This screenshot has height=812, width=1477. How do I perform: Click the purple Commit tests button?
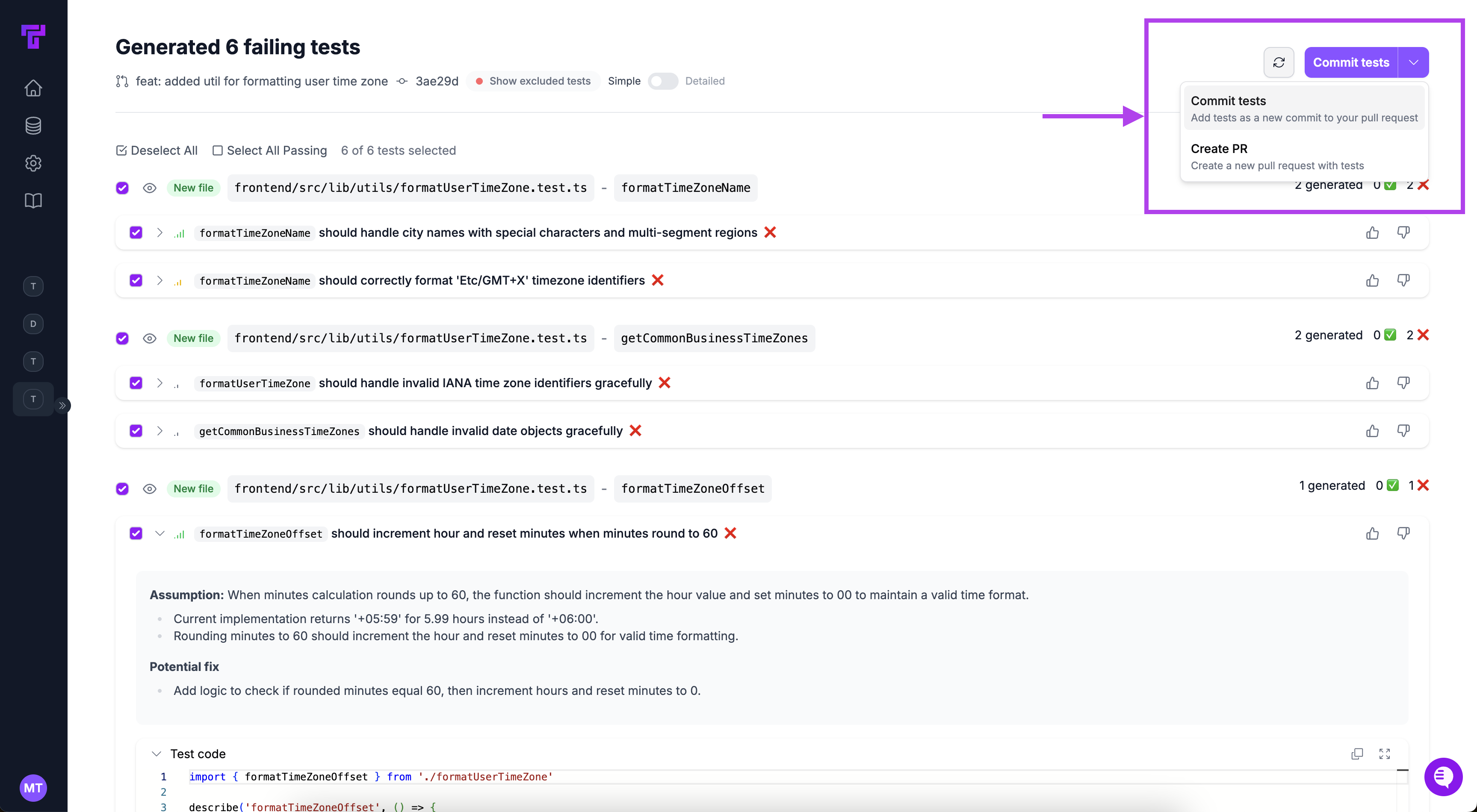[x=1351, y=62]
